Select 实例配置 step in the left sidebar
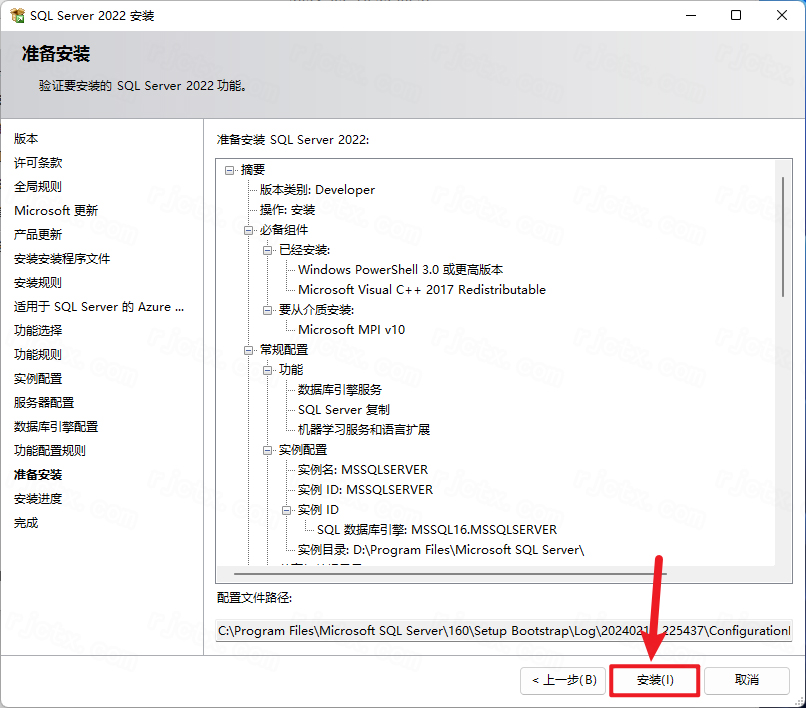The width and height of the screenshot is (806, 708). click(x=38, y=379)
